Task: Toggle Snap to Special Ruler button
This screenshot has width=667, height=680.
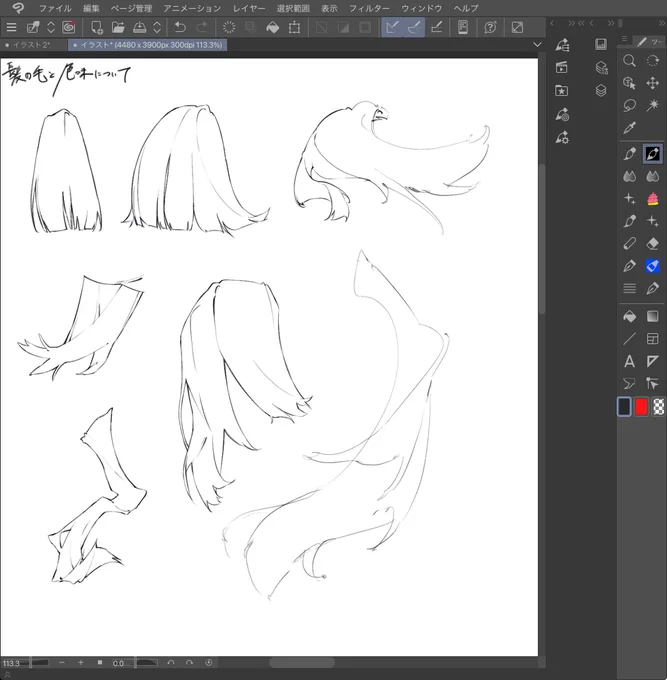Action: point(414,28)
